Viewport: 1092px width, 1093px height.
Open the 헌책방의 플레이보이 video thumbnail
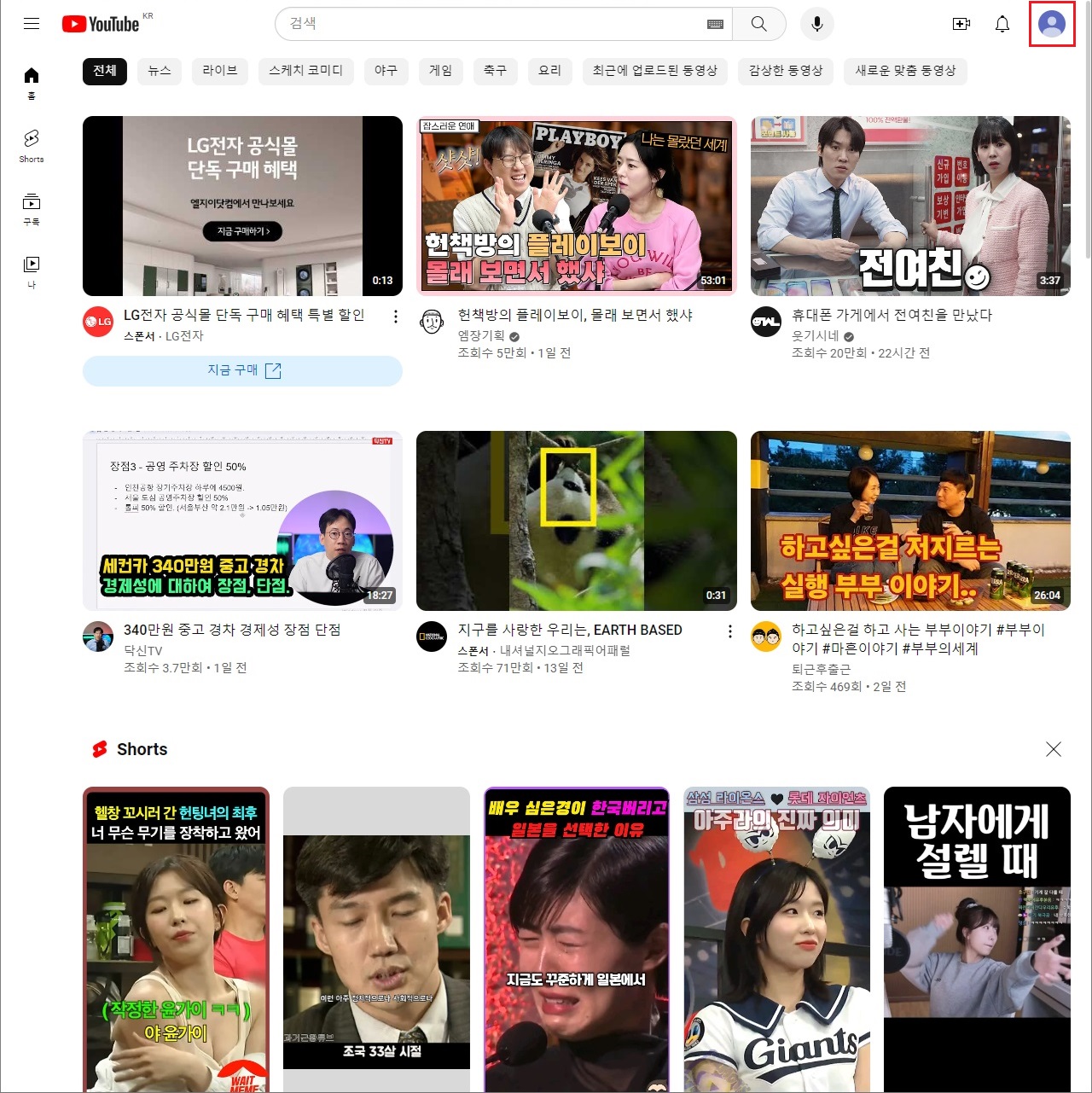point(577,206)
